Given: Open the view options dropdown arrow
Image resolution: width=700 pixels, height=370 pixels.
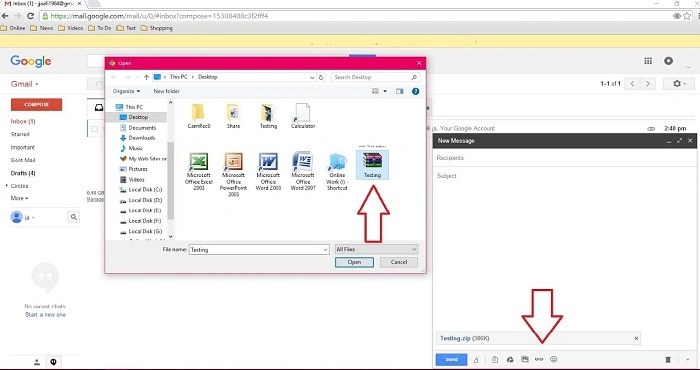Looking at the screenshot, I should (385, 91).
